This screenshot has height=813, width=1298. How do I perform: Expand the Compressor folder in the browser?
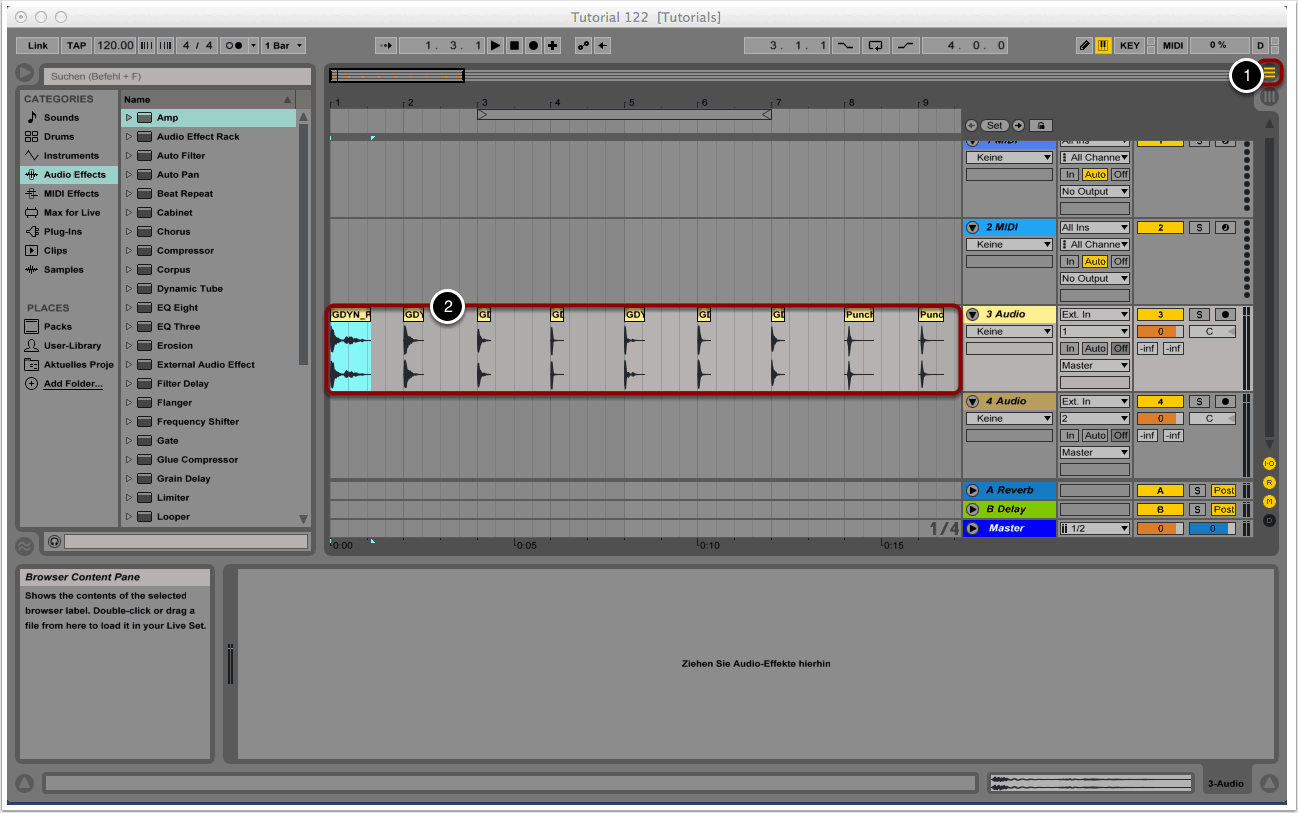click(x=129, y=251)
